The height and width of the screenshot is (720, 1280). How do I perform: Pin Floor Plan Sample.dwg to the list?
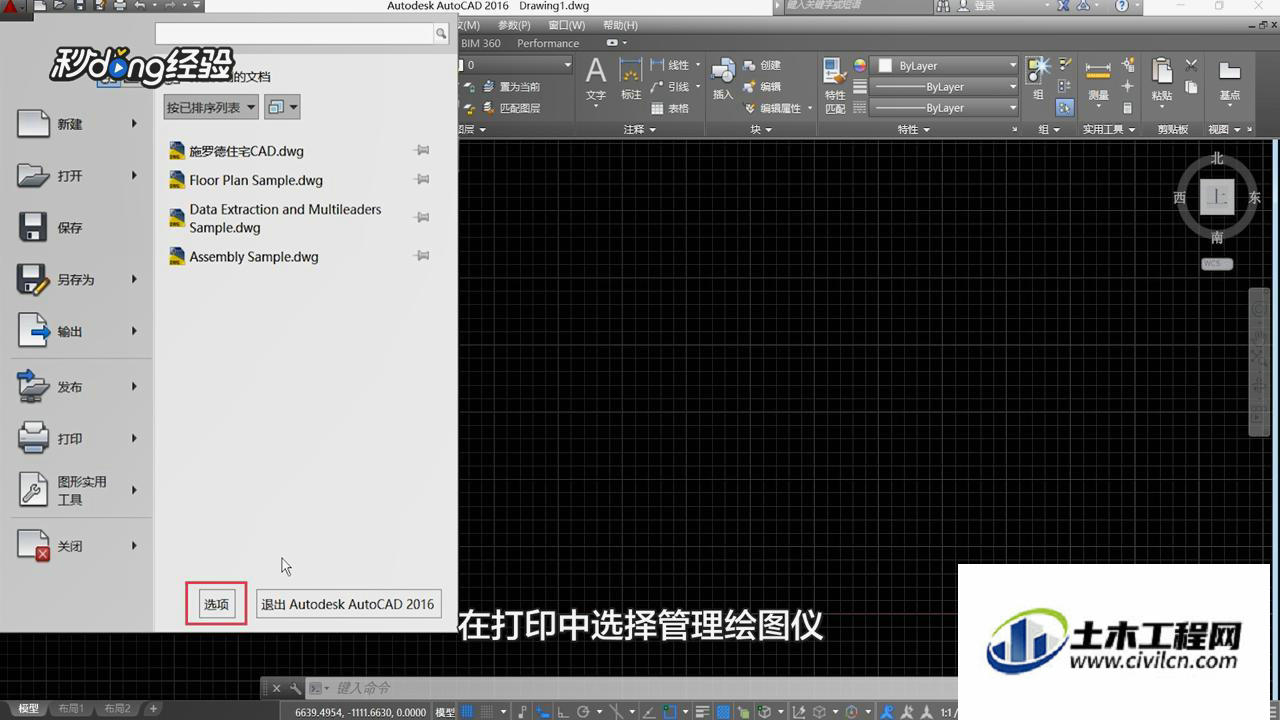click(x=422, y=180)
